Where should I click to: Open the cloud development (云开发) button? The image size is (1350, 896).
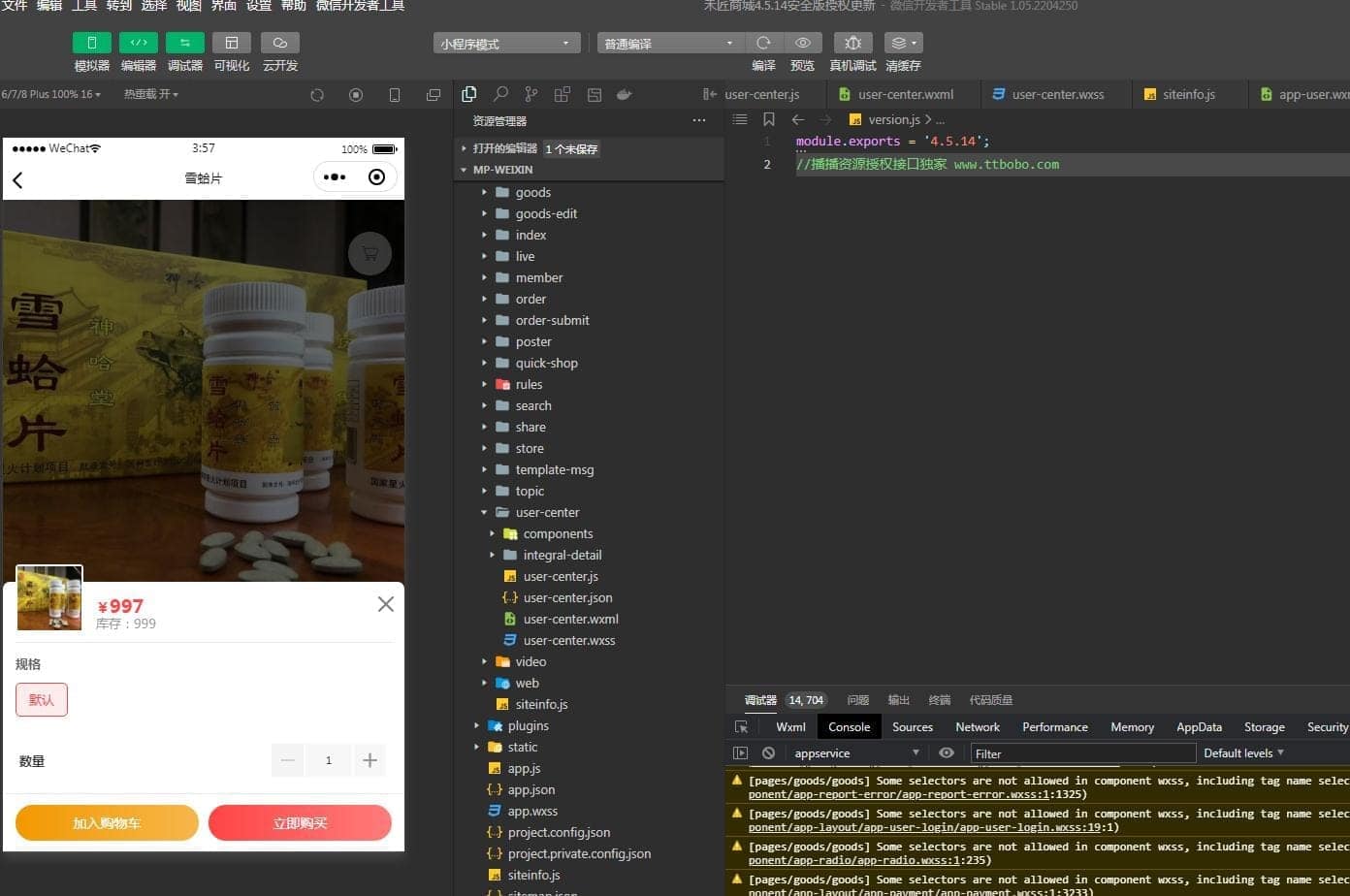[x=280, y=43]
